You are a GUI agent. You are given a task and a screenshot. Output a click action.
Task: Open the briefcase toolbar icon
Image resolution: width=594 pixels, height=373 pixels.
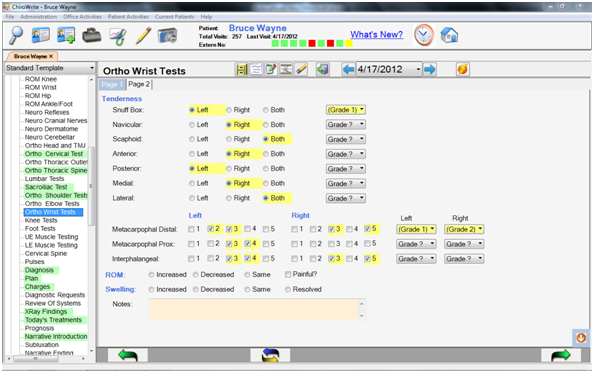tap(92, 36)
